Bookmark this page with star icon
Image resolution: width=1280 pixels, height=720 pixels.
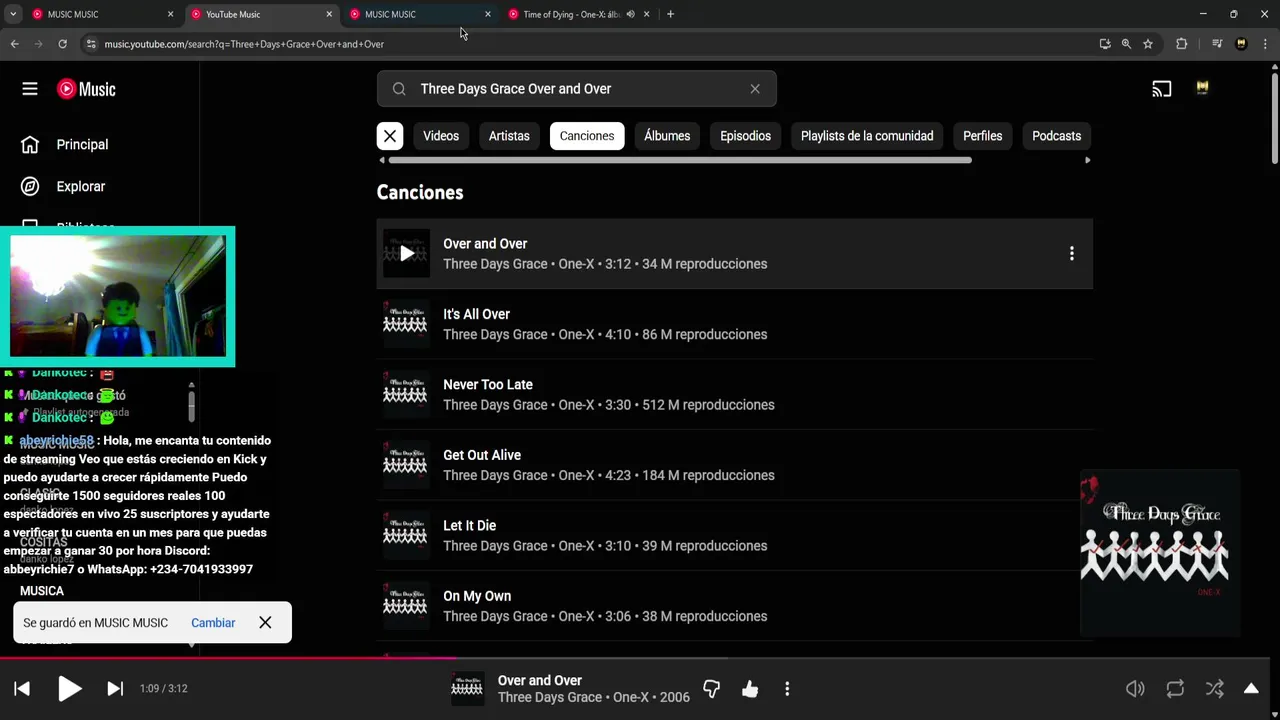tap(1148, 44)
